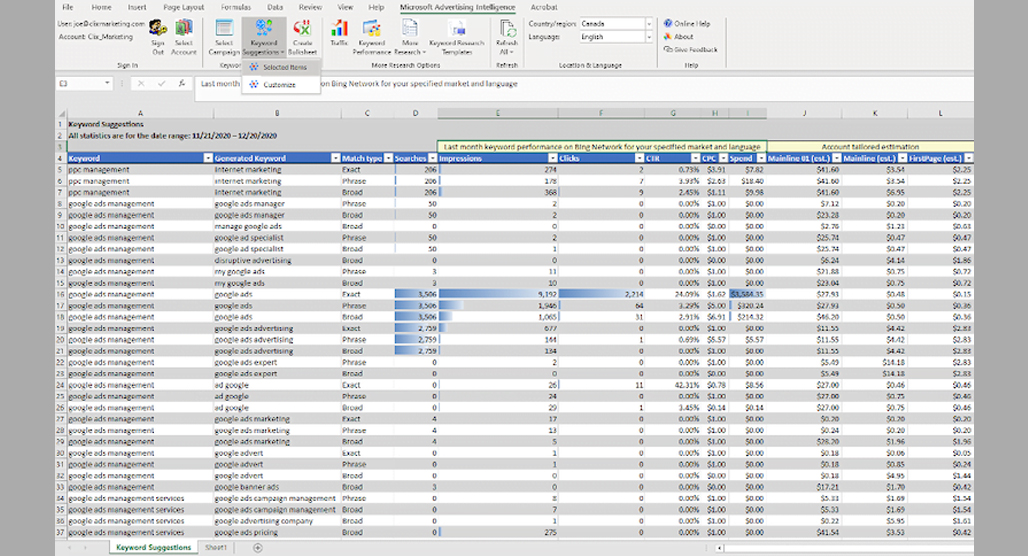Select row 16 header

(x=61, y=294)
